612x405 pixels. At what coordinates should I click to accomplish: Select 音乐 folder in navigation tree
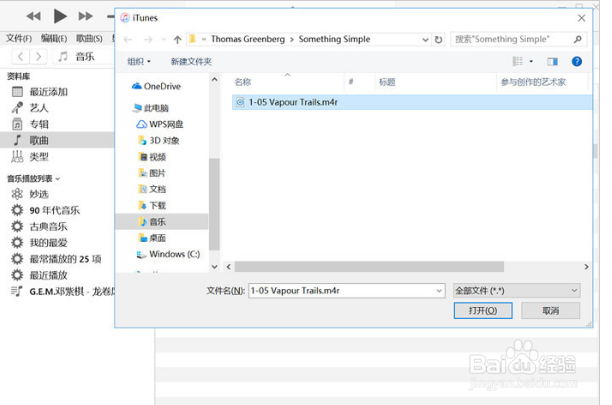(162, 222)
